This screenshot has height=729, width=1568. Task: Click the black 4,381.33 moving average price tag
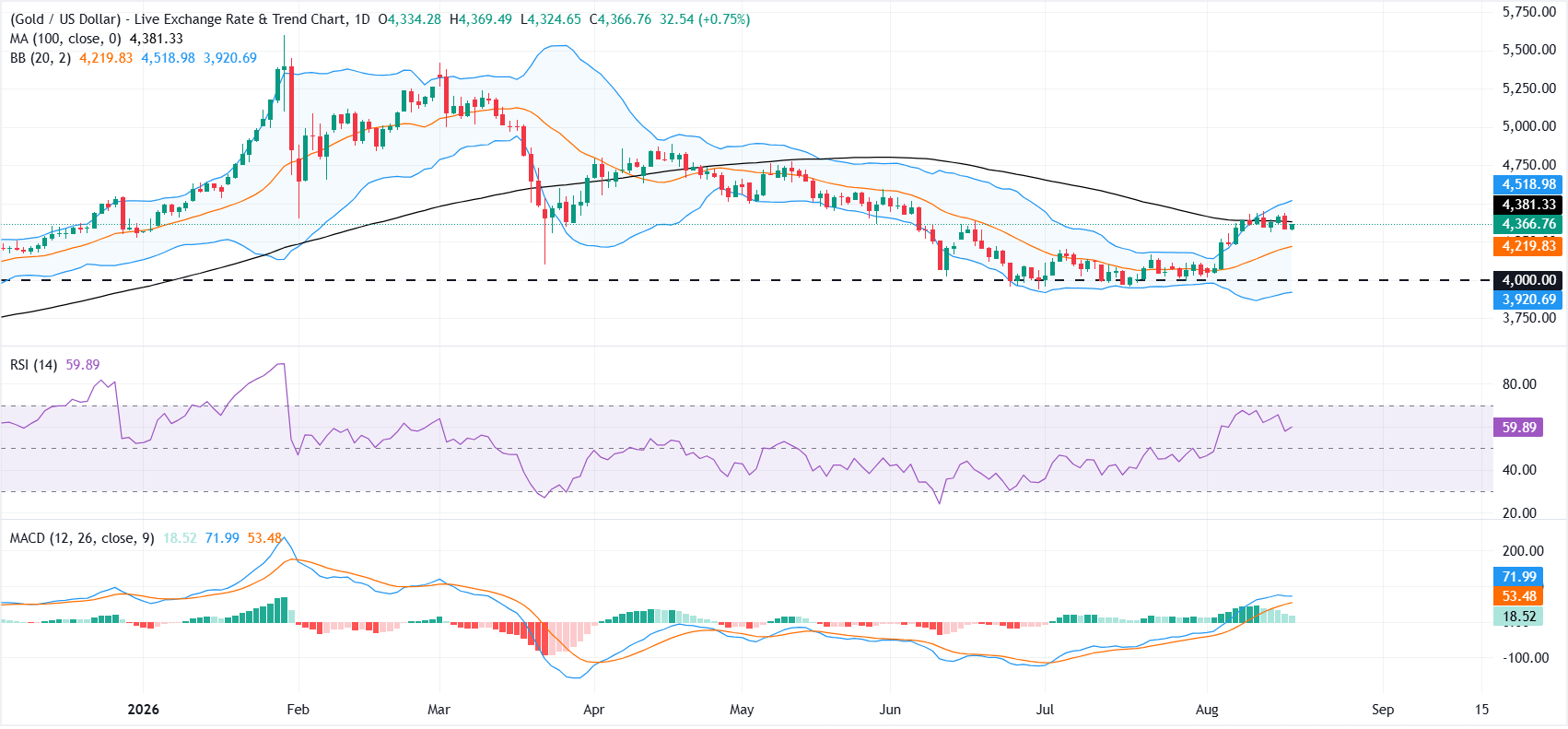pyautogui.click(x=1528, y=205)
